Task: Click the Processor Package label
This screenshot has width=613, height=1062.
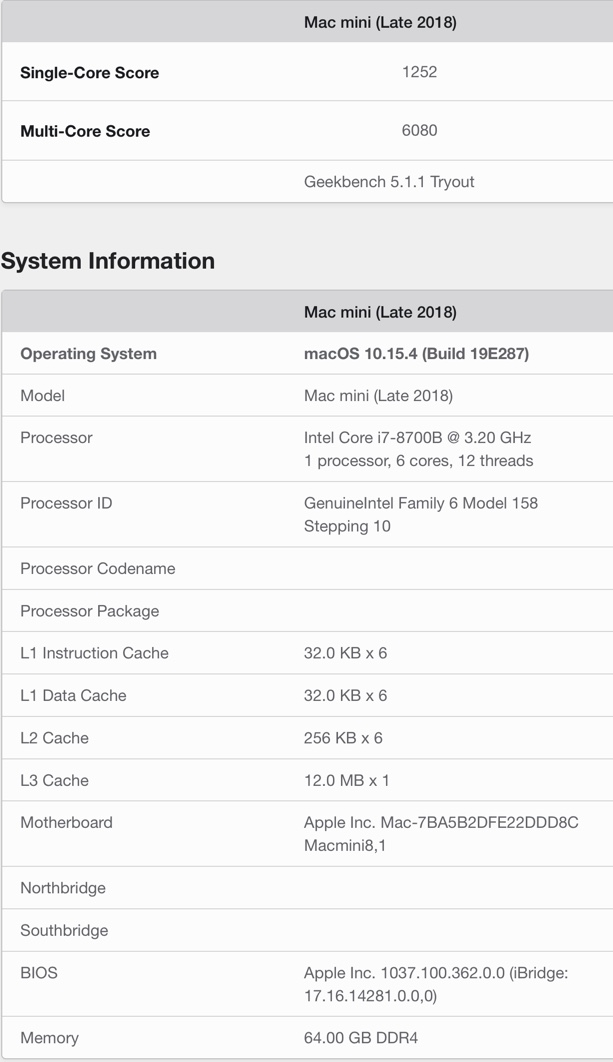Action: click(x=89, y=611)
